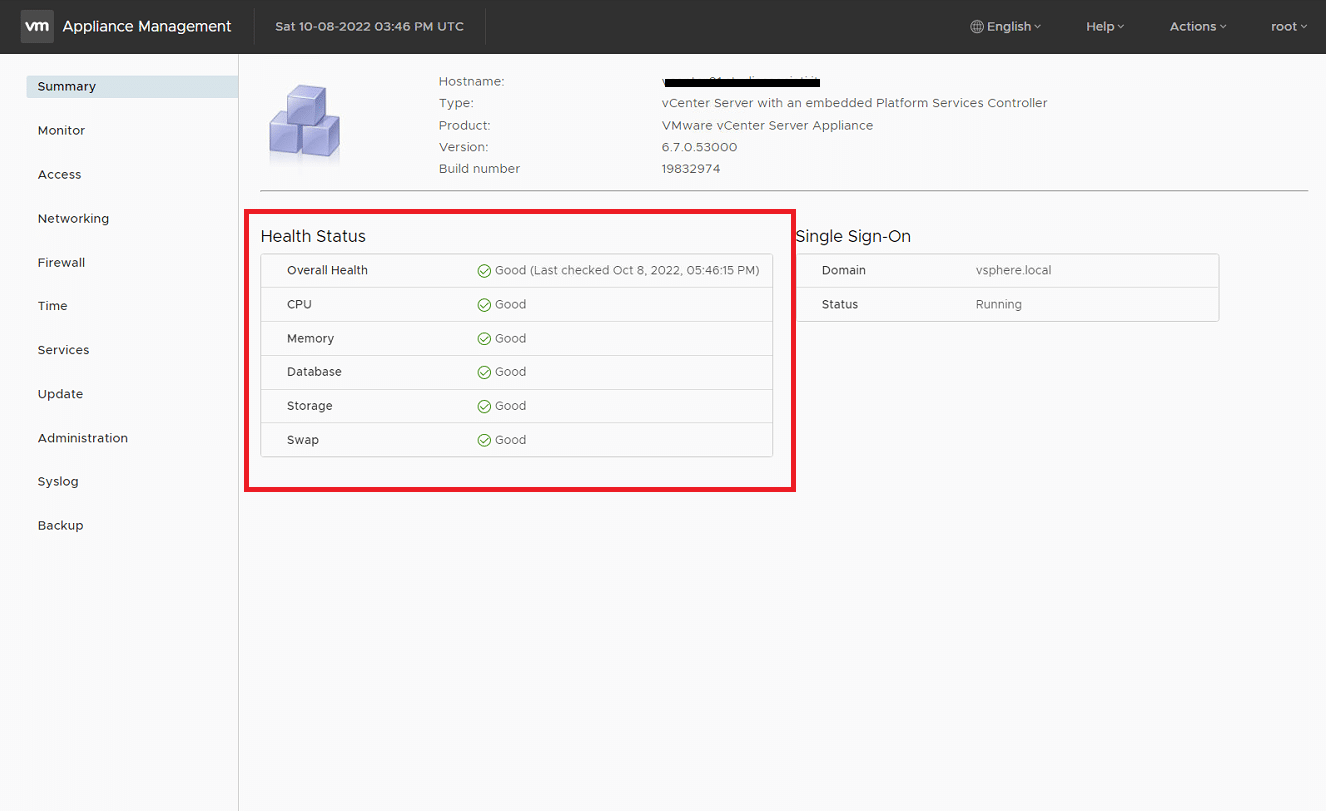Go to the Services page
The height and width of the screenshot is (811, 1326).
coord(63,350)
